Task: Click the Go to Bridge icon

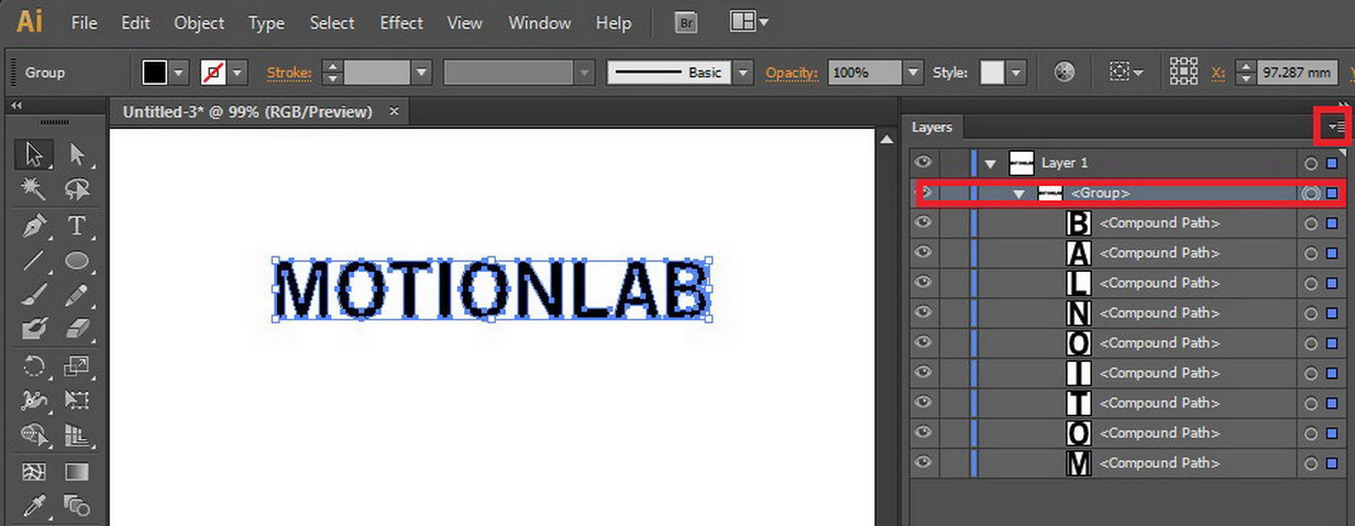Action: tap(685, 22)
